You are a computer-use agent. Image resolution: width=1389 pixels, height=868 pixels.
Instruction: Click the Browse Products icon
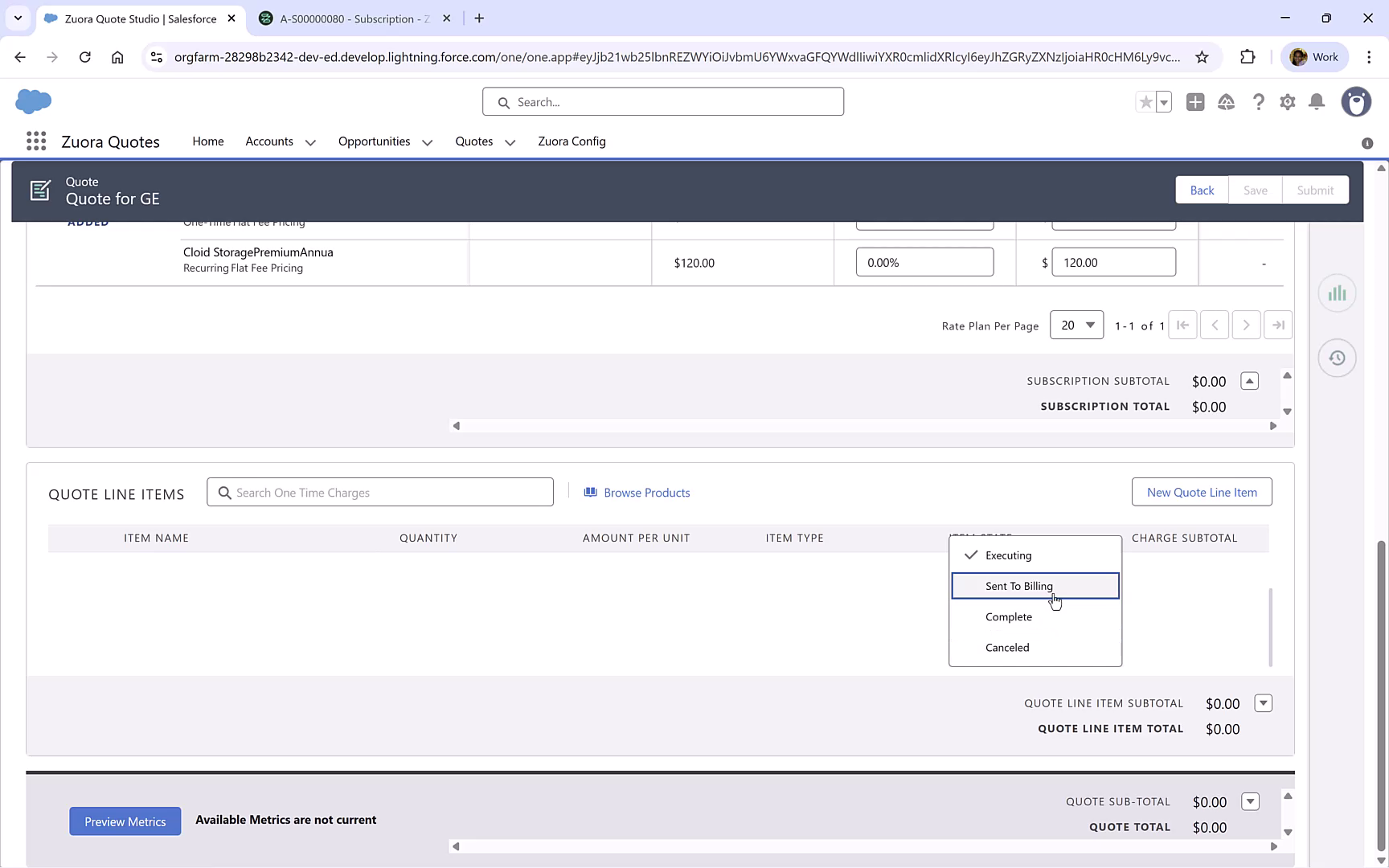(591, 492)
